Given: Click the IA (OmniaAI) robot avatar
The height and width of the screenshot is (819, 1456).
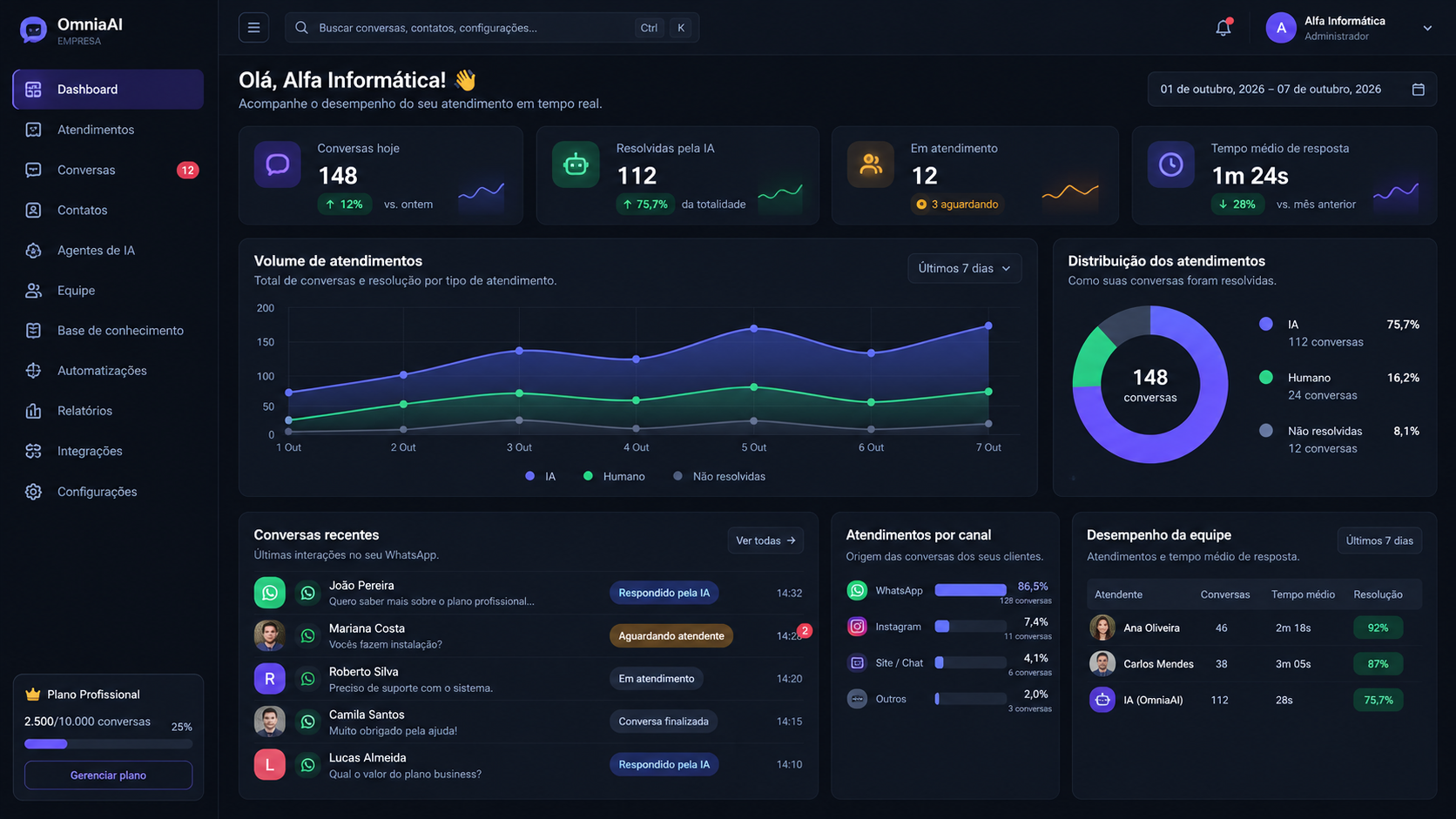Looking at the screenshot, I should [x=1102, y=700].
